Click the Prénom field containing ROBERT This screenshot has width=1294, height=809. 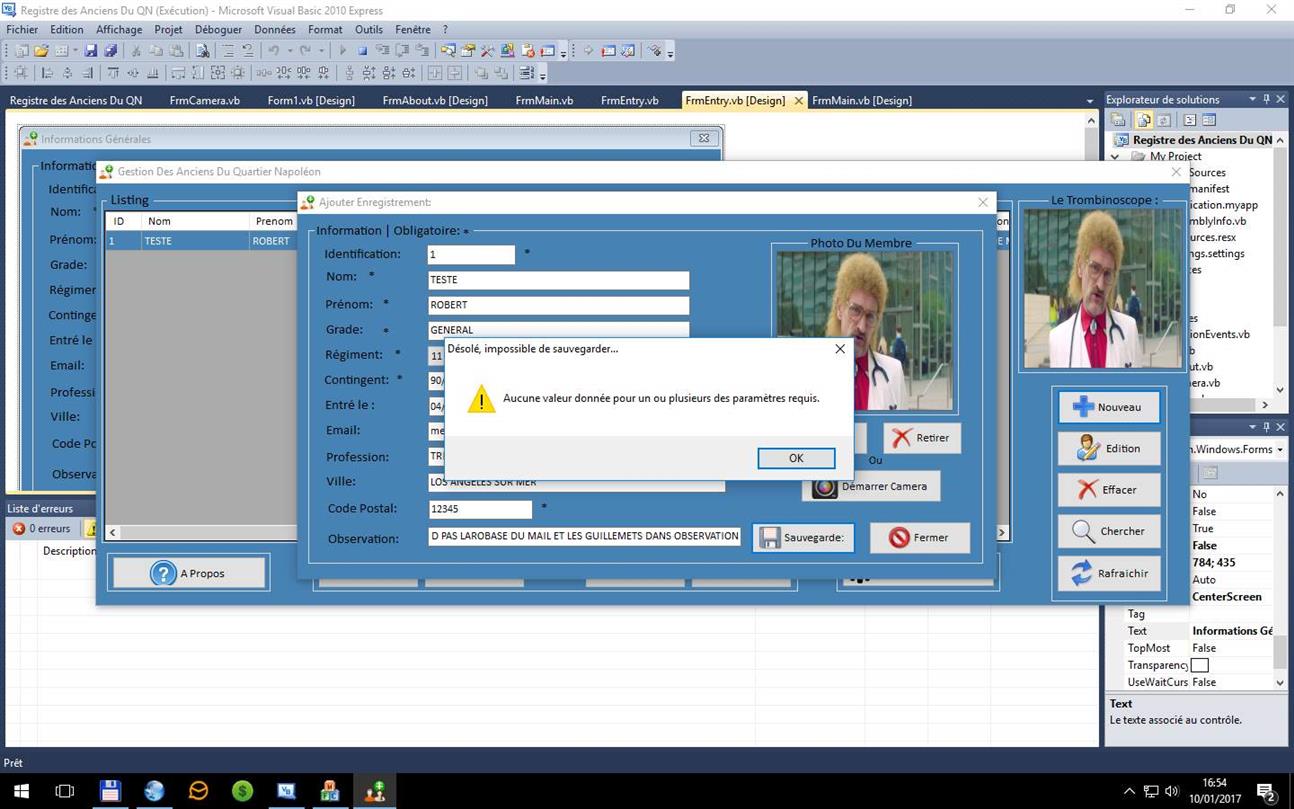(x=558, y=305)
